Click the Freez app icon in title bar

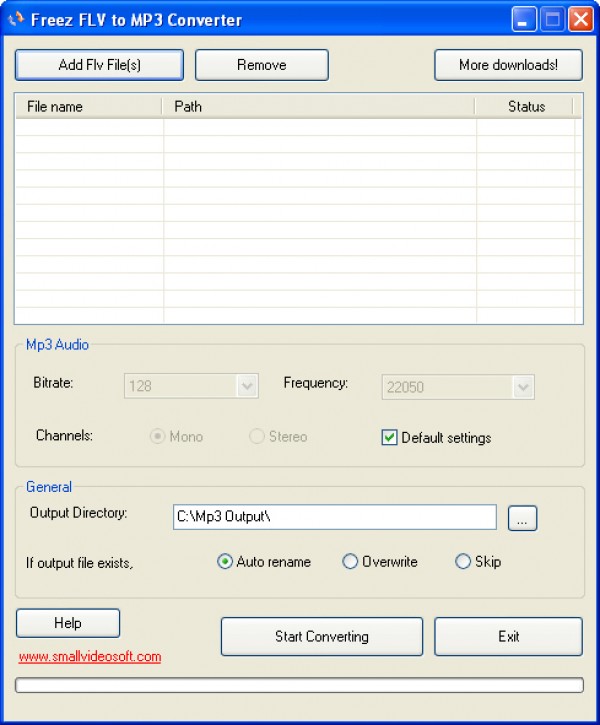(16, 19)
